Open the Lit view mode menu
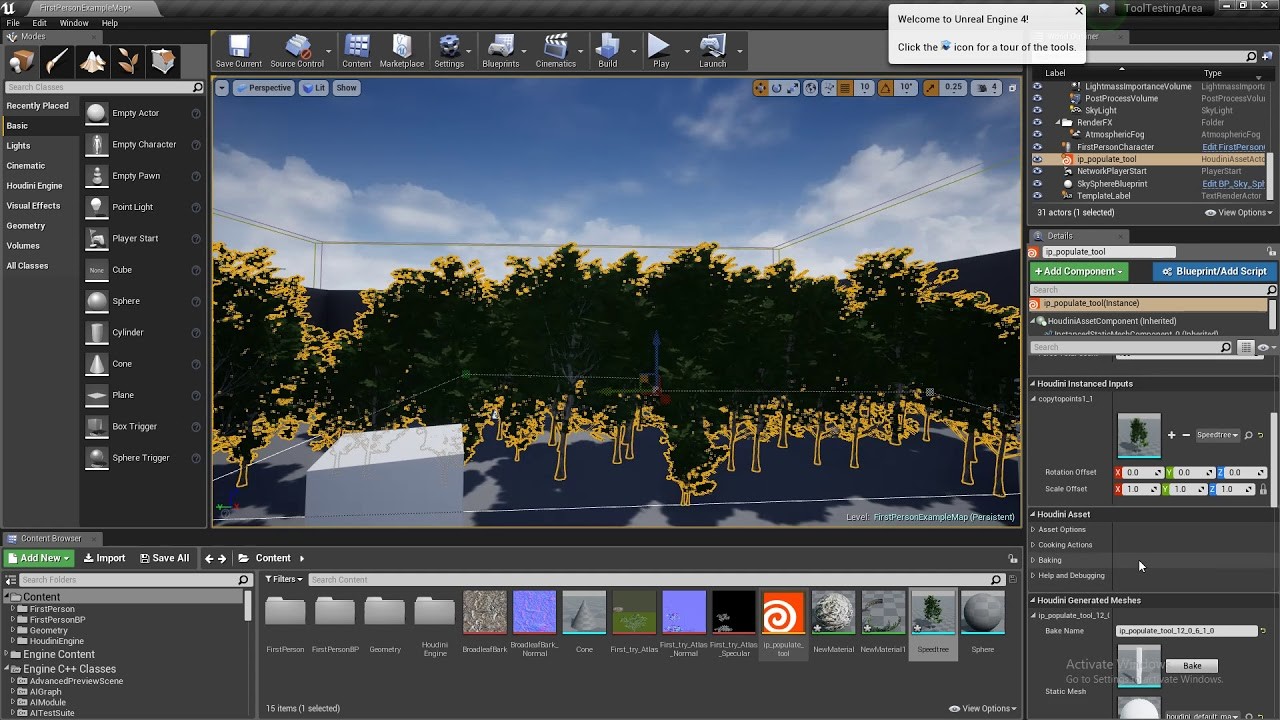The image size is (1280, 720). [315, 88]
